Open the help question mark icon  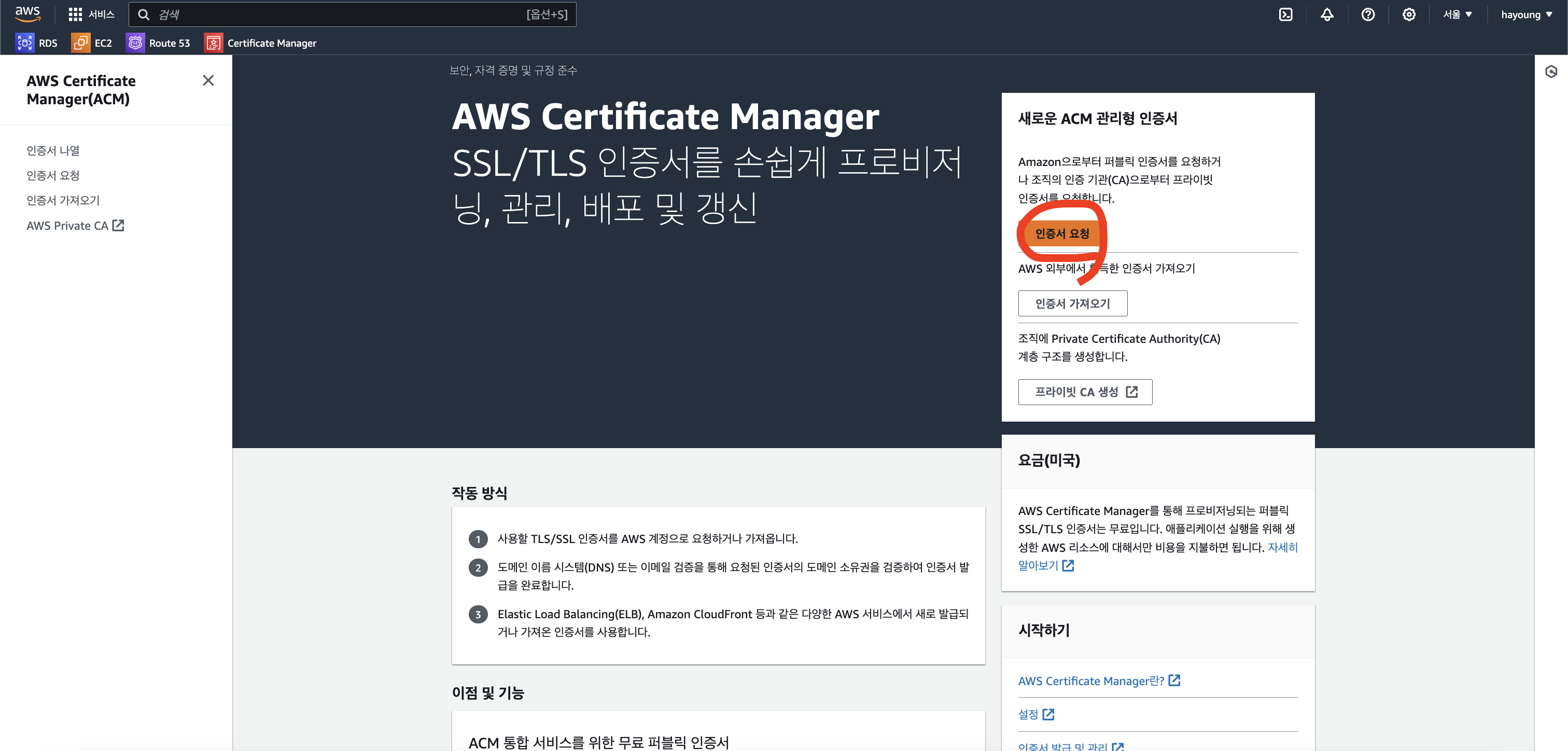tap(1367, 15)
